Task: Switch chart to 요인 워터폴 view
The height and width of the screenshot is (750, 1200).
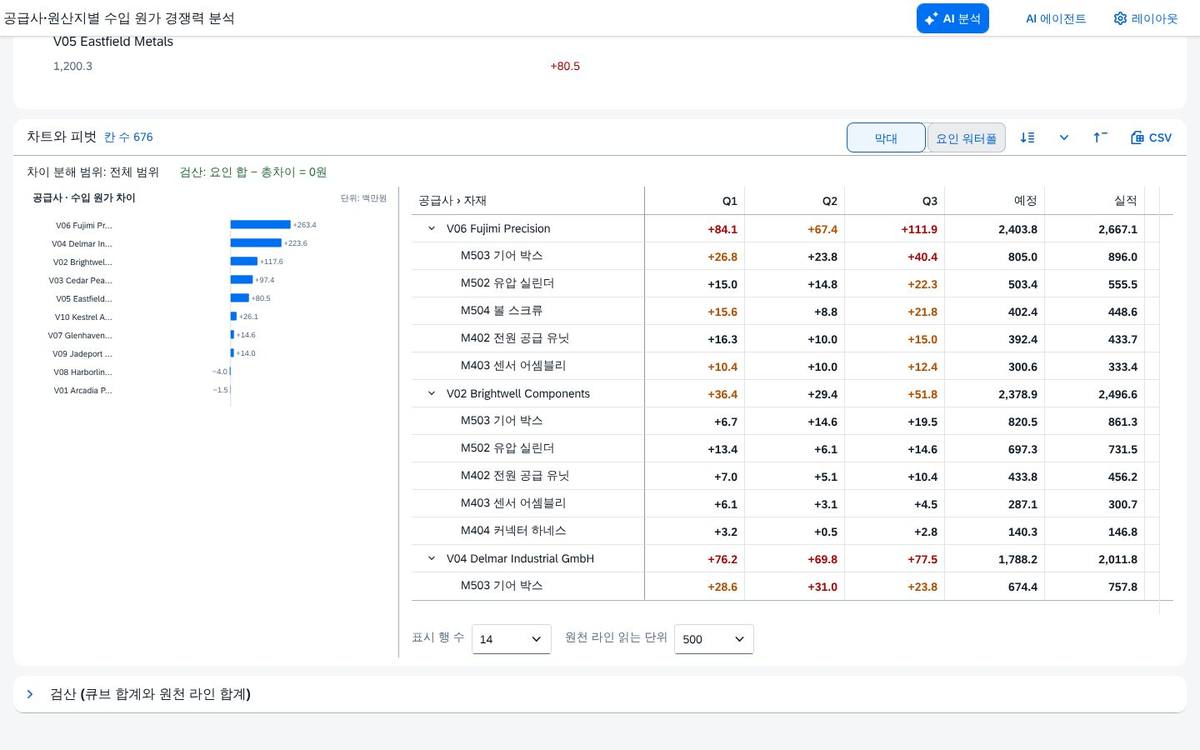Action: click(x=966, y=138)
